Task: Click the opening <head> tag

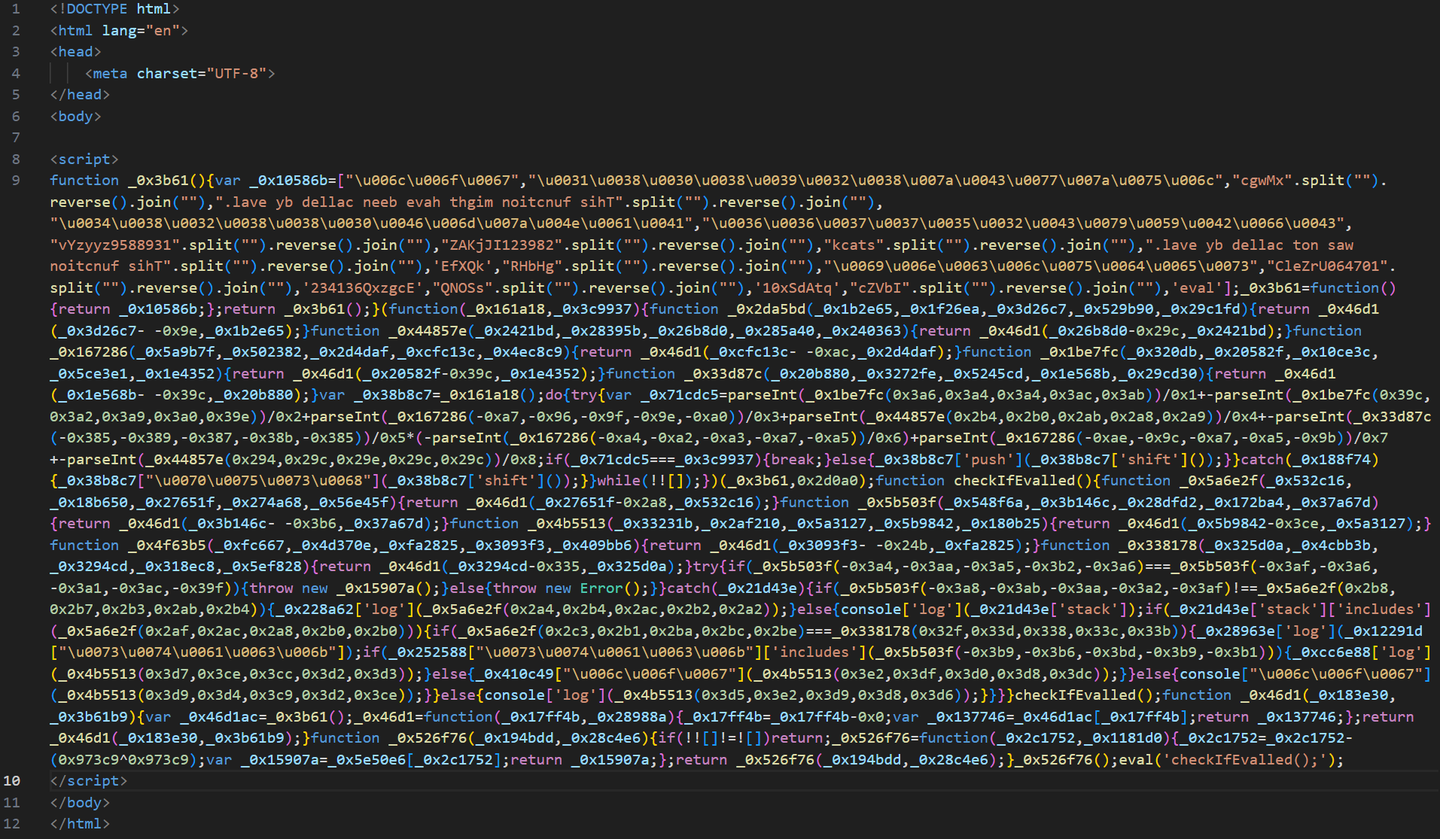Action: click(x=76, y=51)
